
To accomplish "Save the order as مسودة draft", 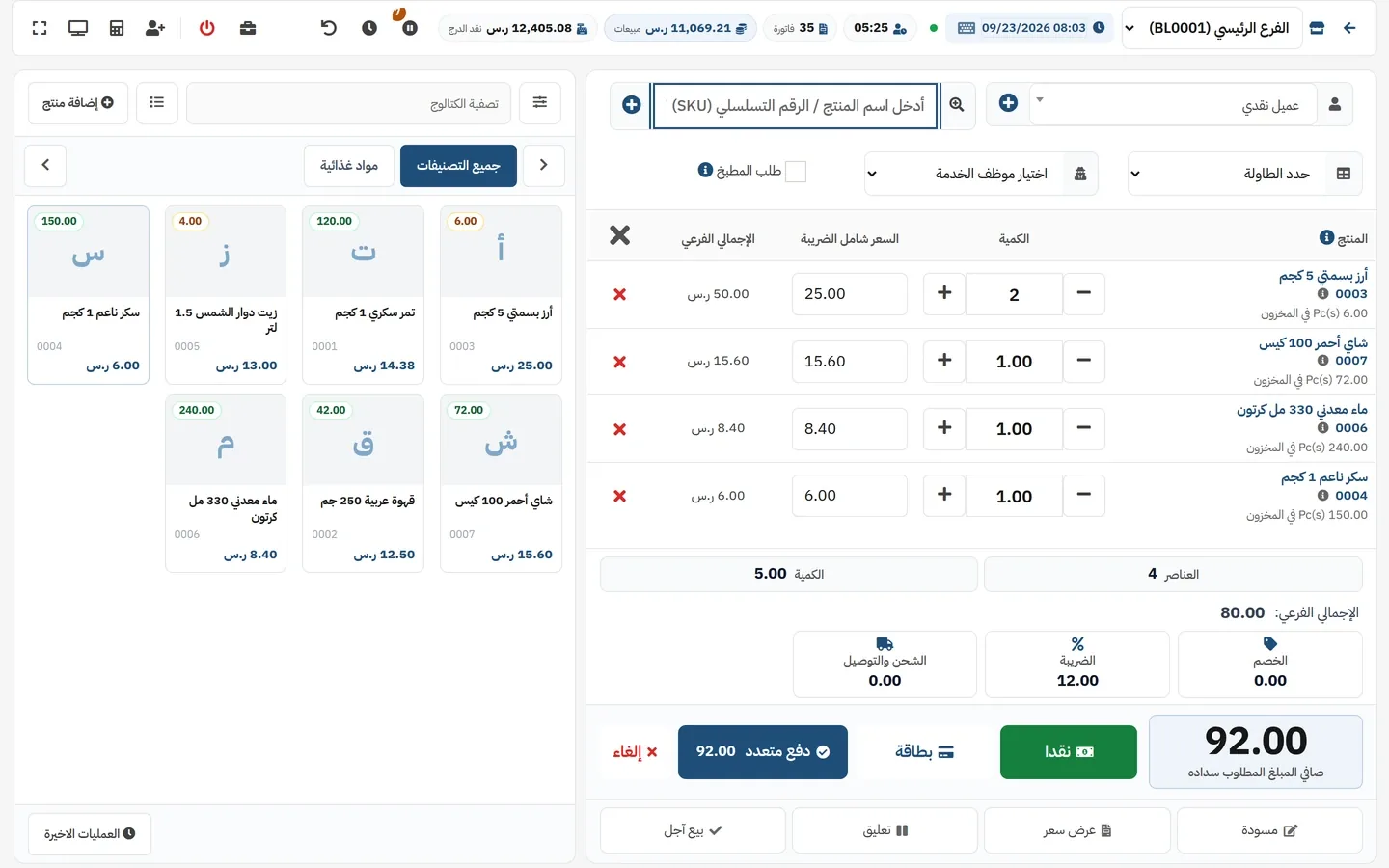I will pyautogui.click(x=1269, y=830).
